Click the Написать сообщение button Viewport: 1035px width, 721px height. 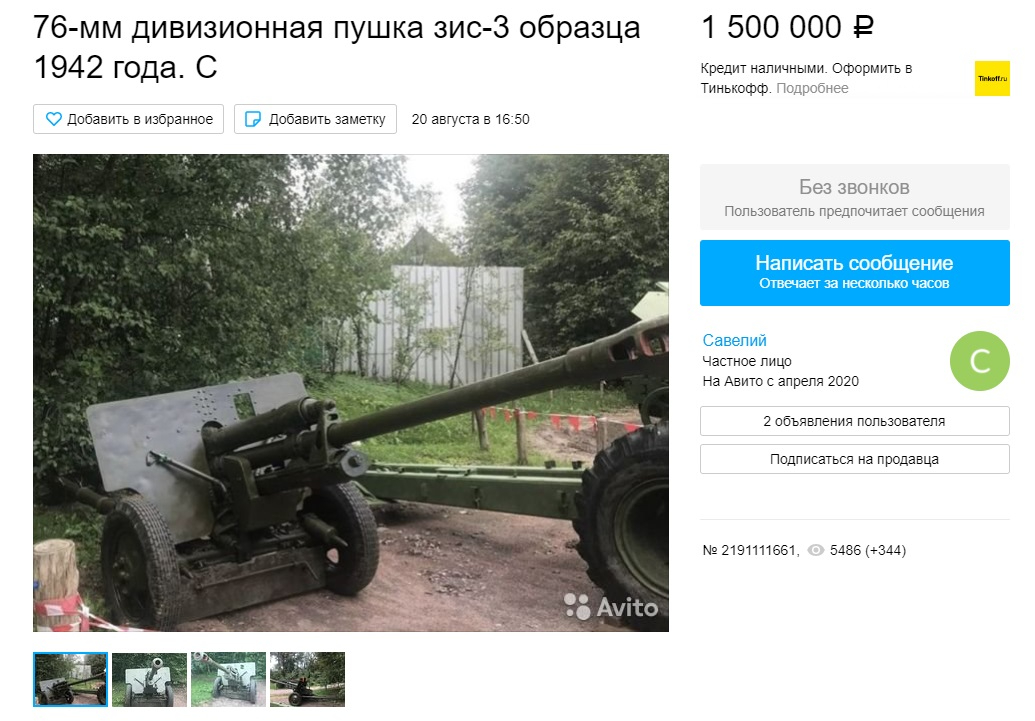click(855, 273)
